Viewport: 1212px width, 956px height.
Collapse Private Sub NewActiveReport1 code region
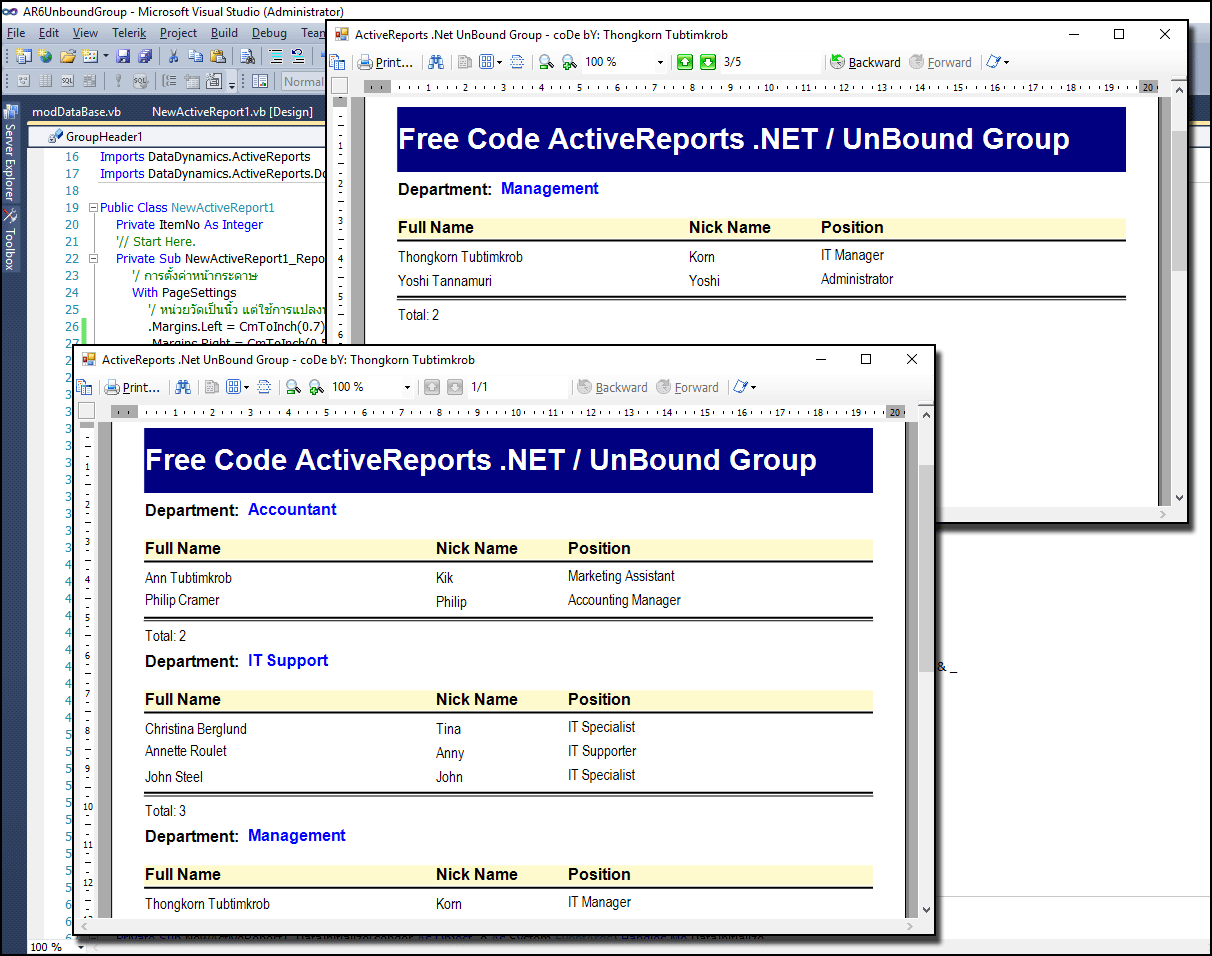point(93,259)
